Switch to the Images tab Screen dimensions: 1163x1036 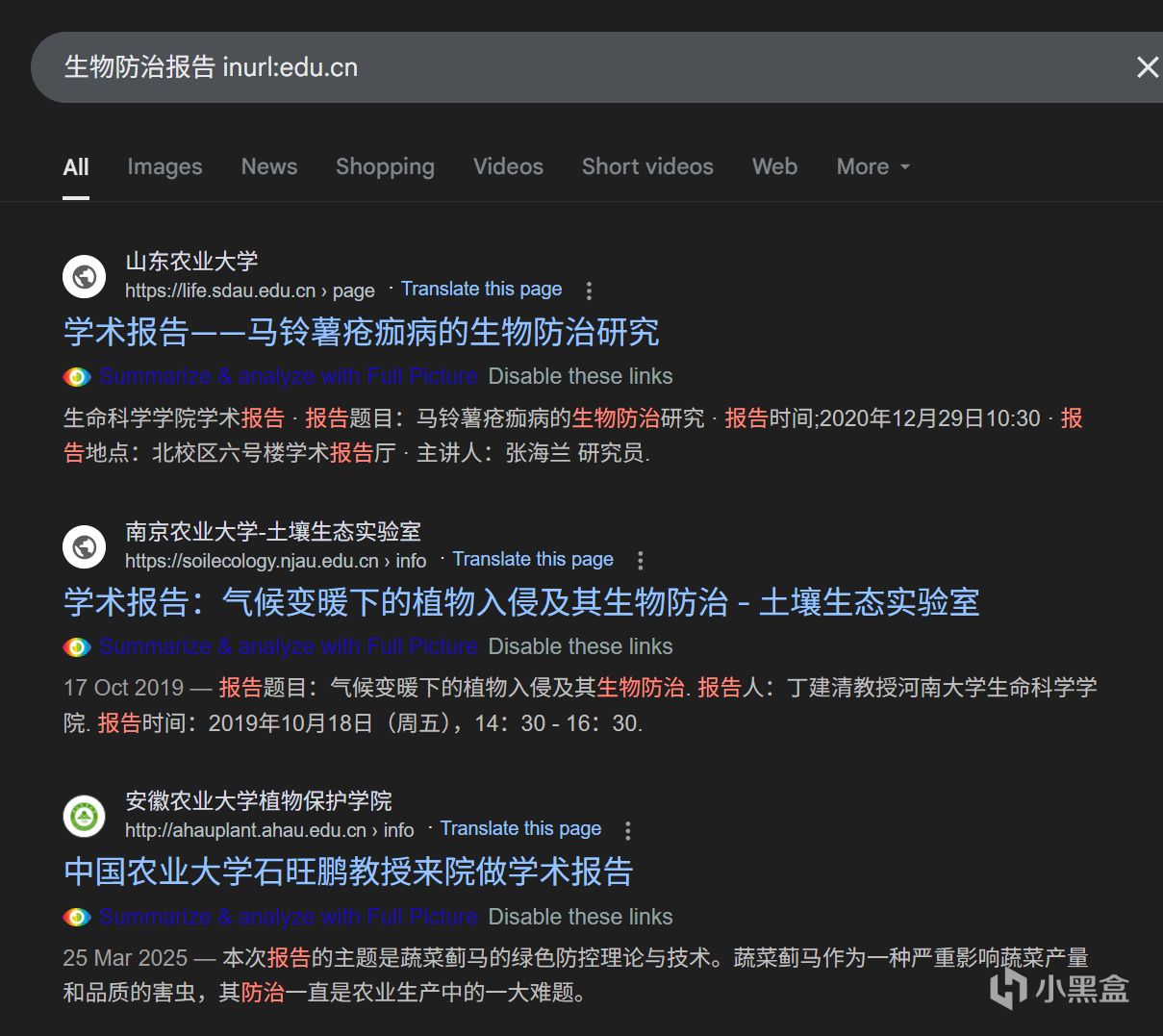click(164, 167)
